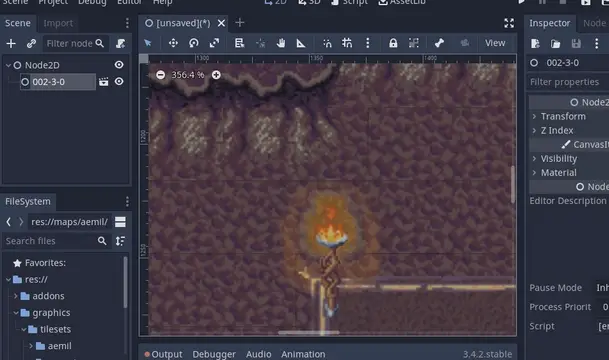Click the instance scene link icon
Screen dimensions: 609x360
pos(31,43)
